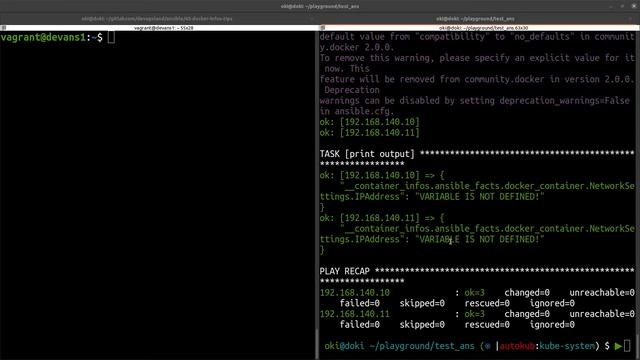The height and width of the screenshot is (360, 640).
Task: Click the 'PLAY RECAP' header
Action: tap(344, 271)
